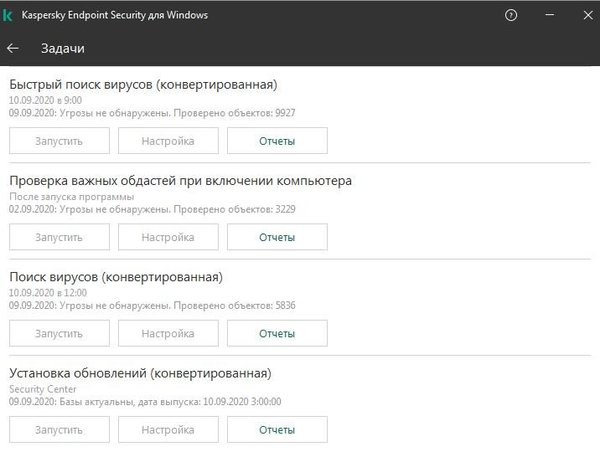Image resolution: width=600 pixels, height=452 pixels.
Task: View Отчеты for Быстрый поиск вирусов
Action: click(277, 141)
